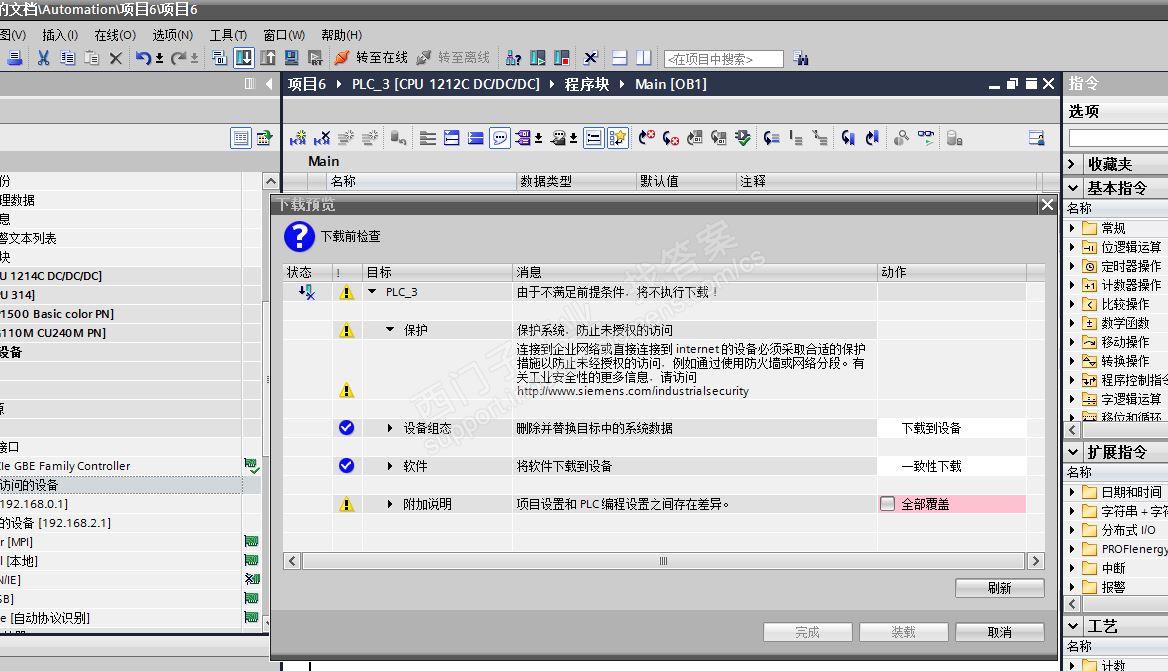This screenshot has height=671, width=1168.
Task: Click the Compile icon in main toolbar
Action: (x=219, y=57)
